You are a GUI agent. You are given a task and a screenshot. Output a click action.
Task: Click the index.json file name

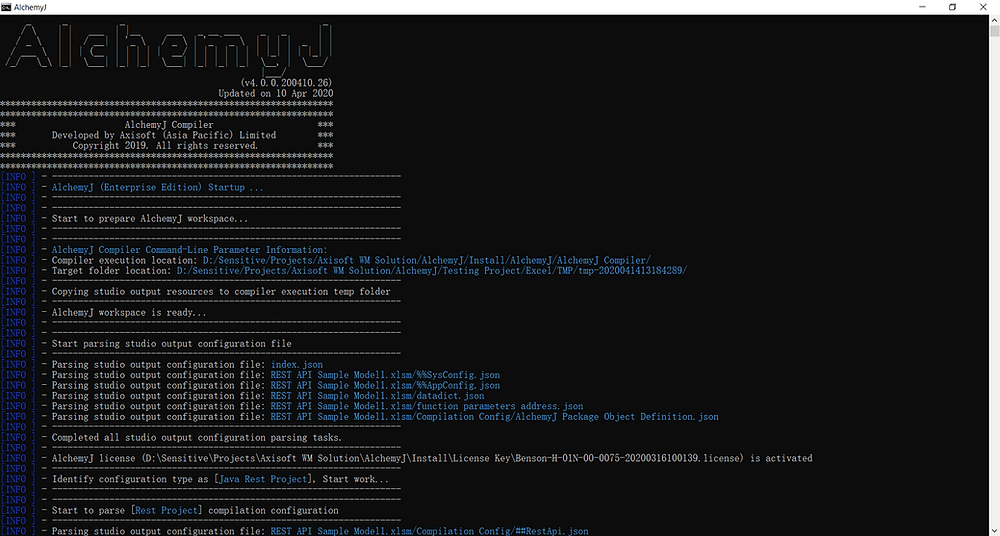point(297,365)
